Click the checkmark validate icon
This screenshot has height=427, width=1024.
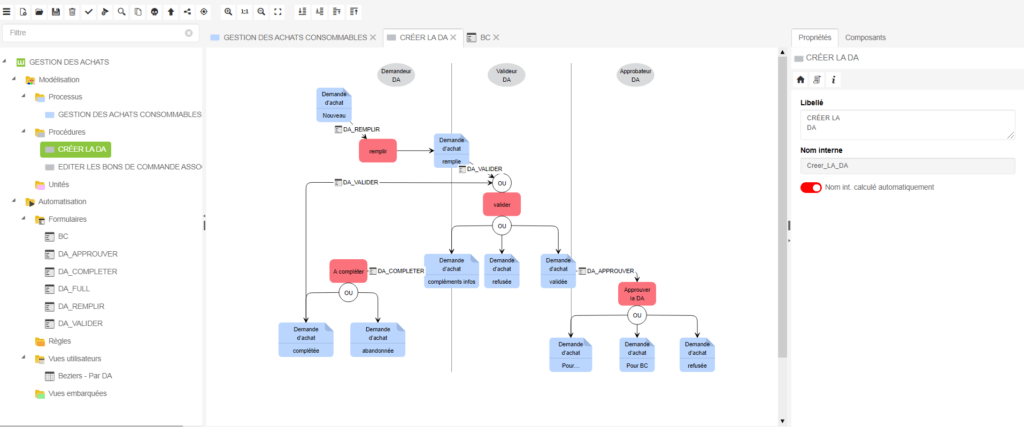point(88,11)
